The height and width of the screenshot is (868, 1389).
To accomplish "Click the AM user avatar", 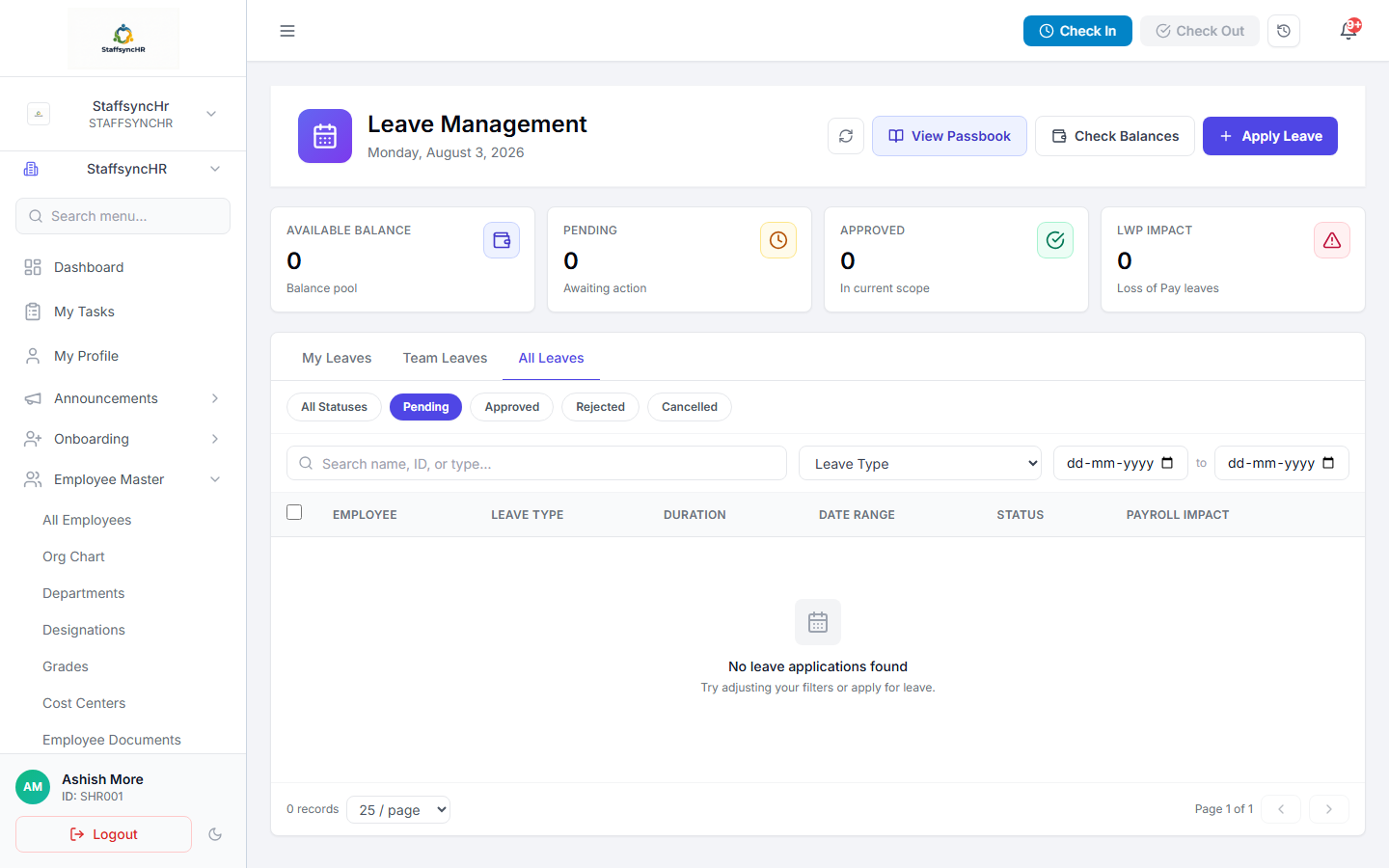I will (33, 787).
